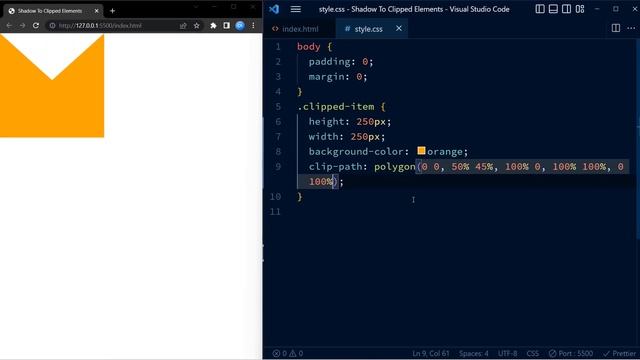Click the VS Code logo icon
The image size is (640, 360).
[274, 9]
